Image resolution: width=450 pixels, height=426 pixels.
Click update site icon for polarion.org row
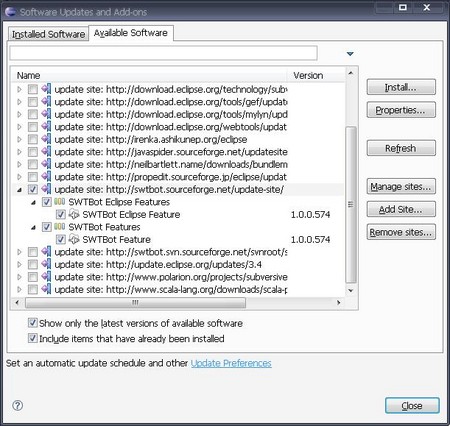[46, 277]
